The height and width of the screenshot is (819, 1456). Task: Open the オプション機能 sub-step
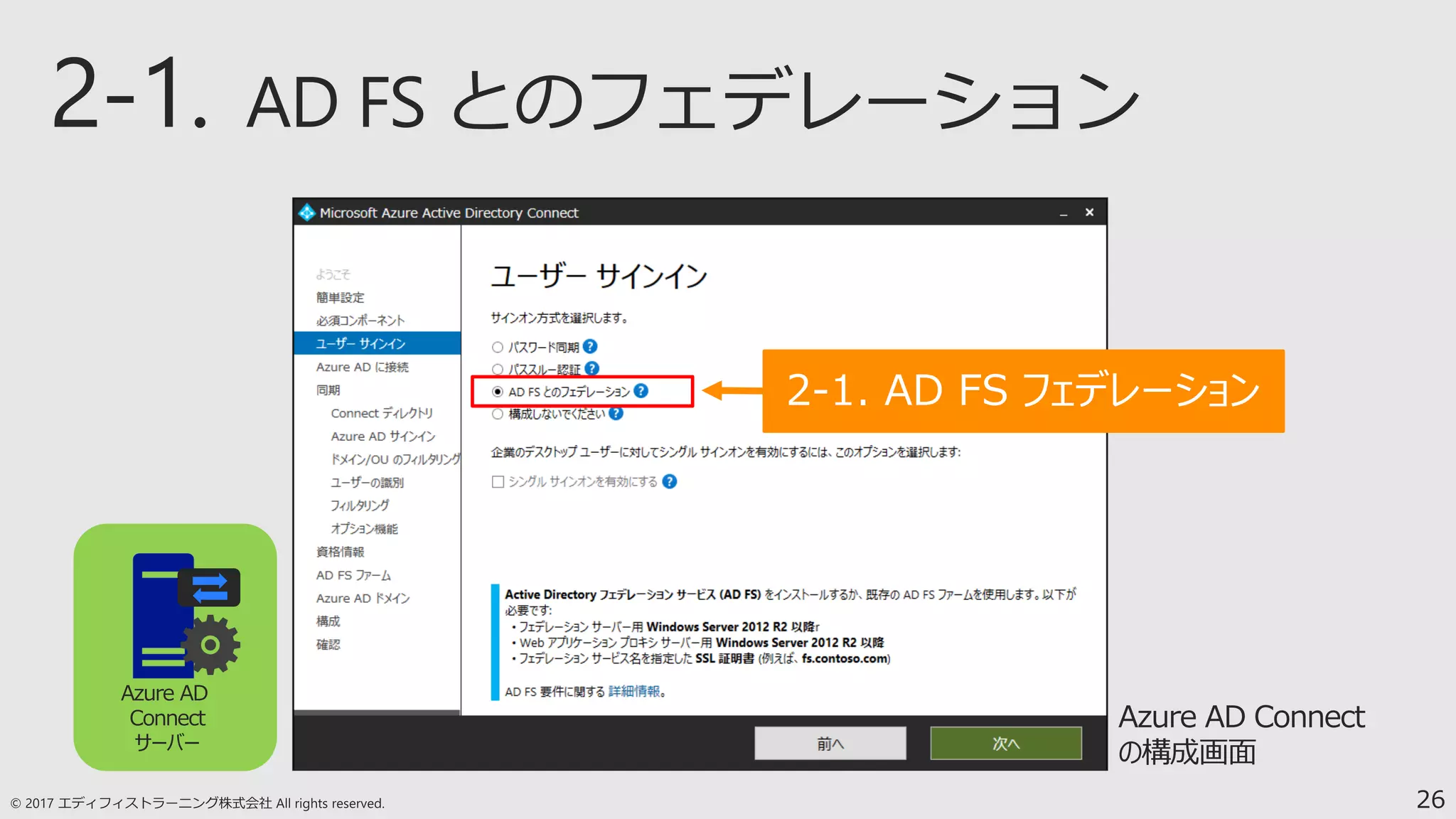click(364, 529)
